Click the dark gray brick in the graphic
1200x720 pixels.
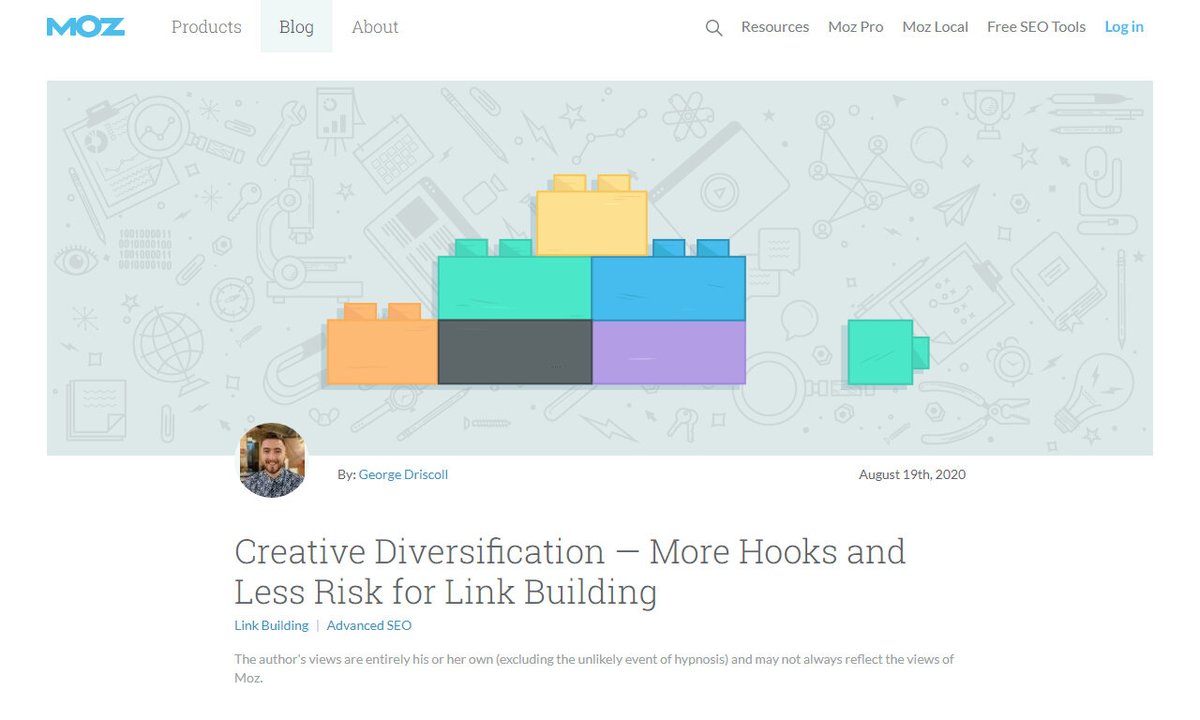click(x=514, y=352)
